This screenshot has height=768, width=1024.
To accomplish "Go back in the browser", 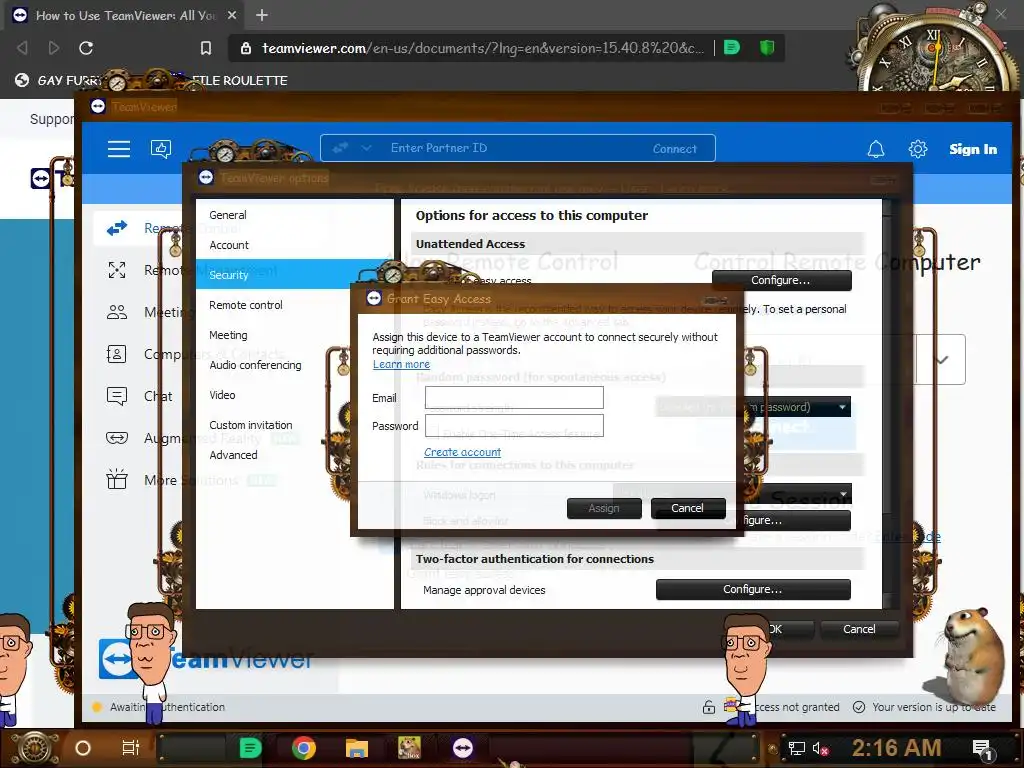I will click(x=22, y=48).
